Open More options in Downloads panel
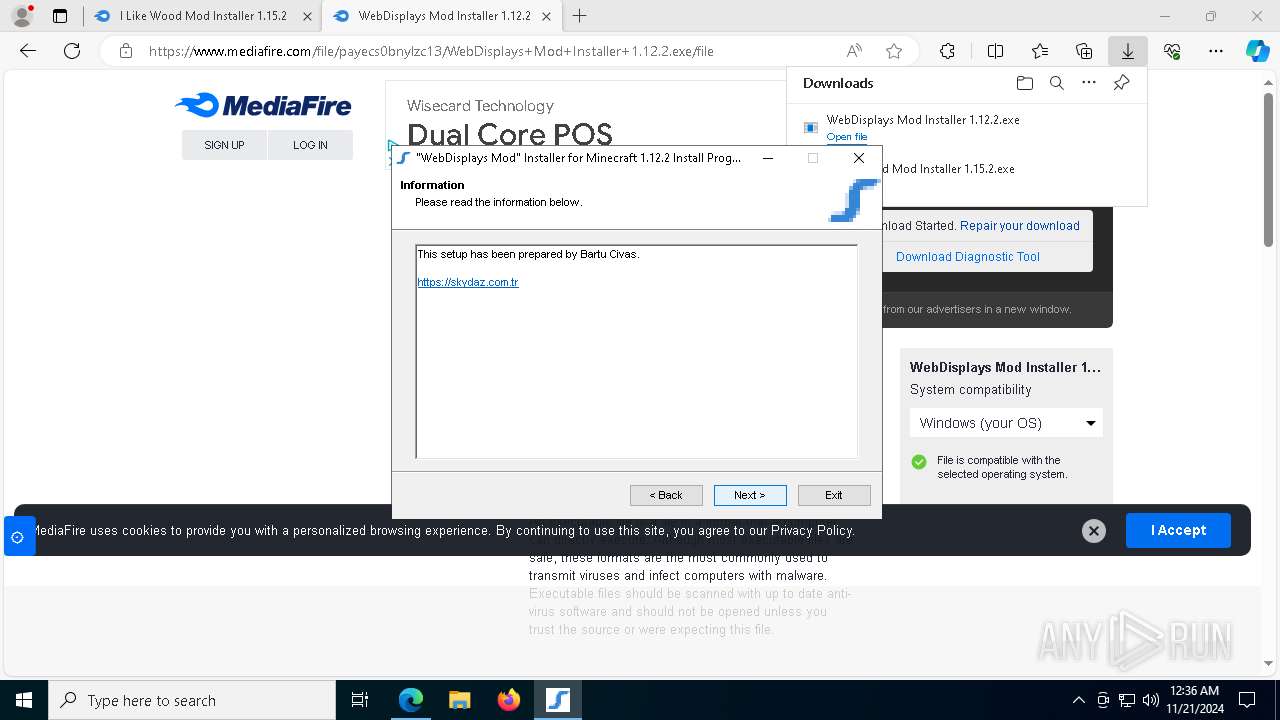1280x720 pixels. pyautogui.click(x=1089, y=83)
